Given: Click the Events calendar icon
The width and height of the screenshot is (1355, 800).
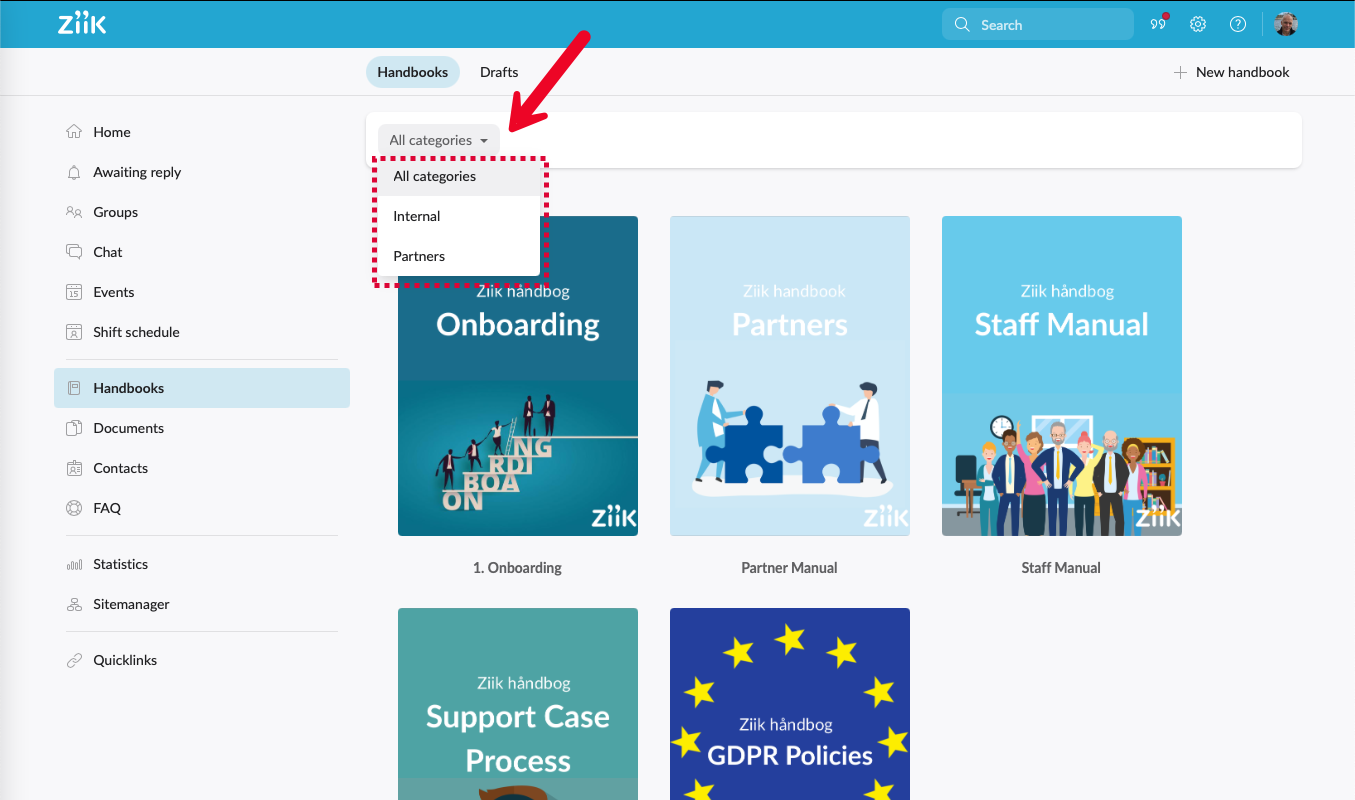Looking at the screenshot, I should coord(74,292).
